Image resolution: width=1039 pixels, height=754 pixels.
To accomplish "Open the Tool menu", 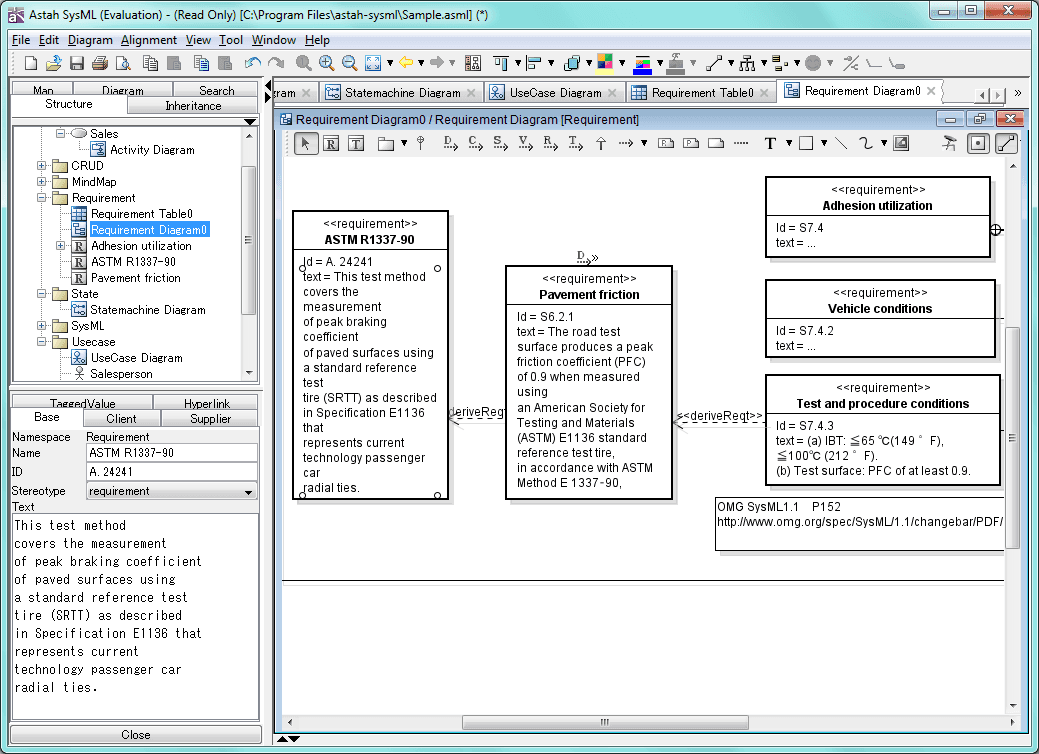I will (231, 40).
